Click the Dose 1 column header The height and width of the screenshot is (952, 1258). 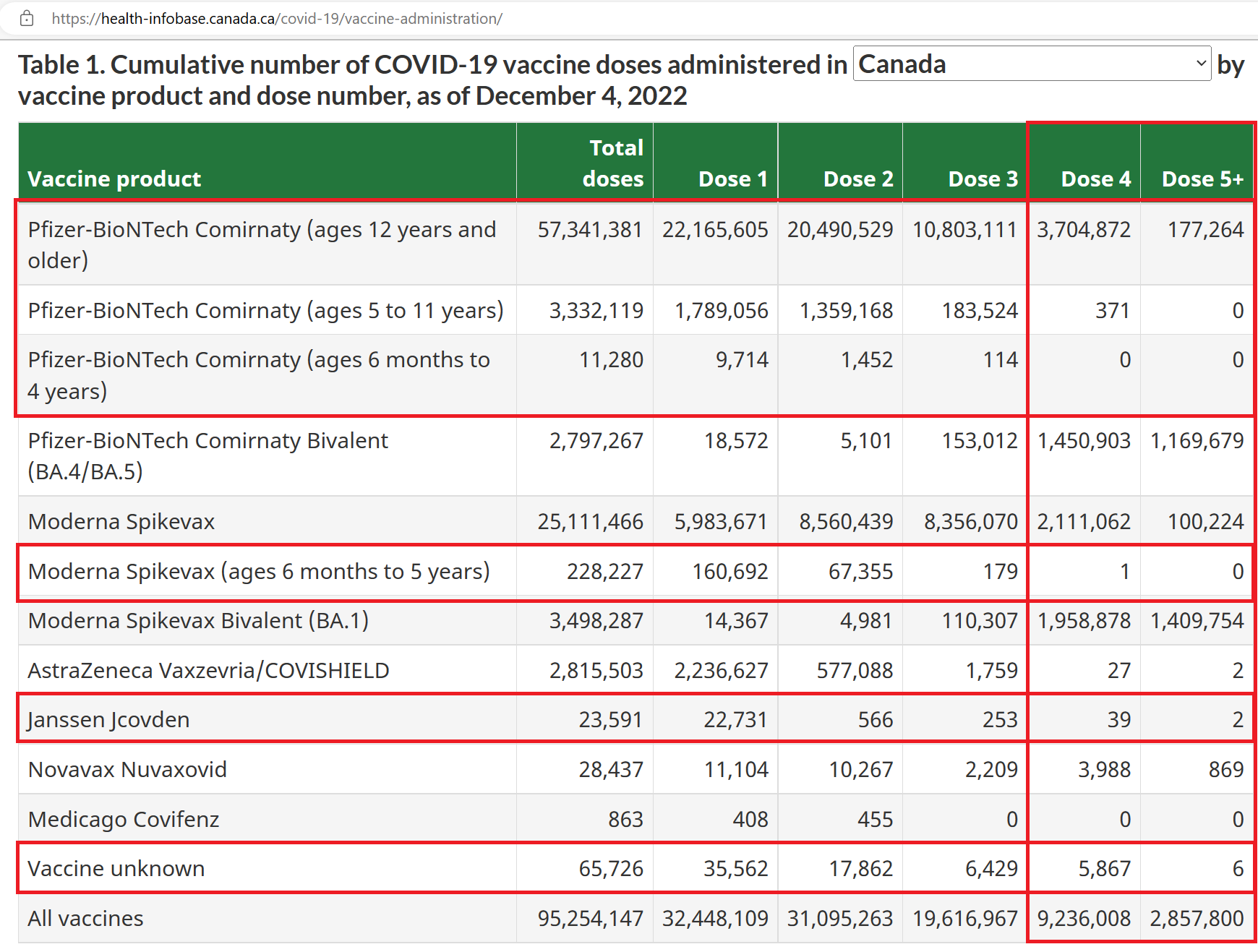(x=733, y=179)
